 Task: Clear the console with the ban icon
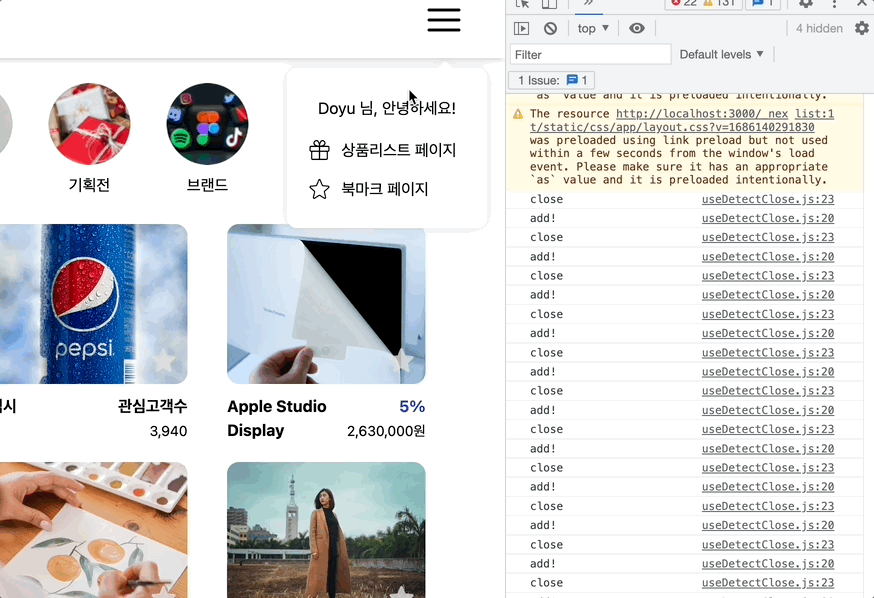[x=550, y=28]
